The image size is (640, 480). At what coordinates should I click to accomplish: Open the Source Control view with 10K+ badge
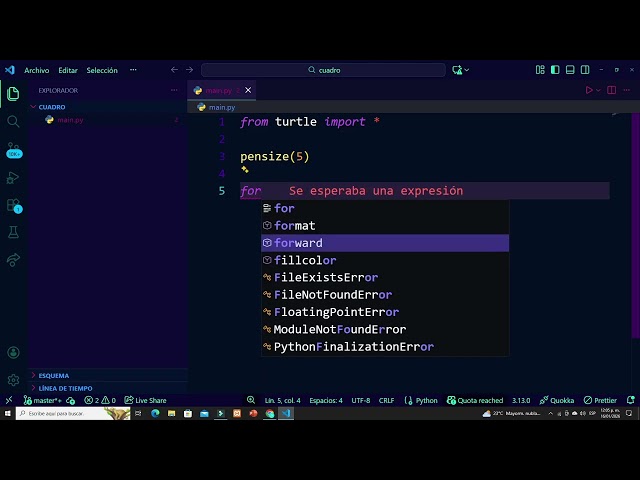pos(13,149)
